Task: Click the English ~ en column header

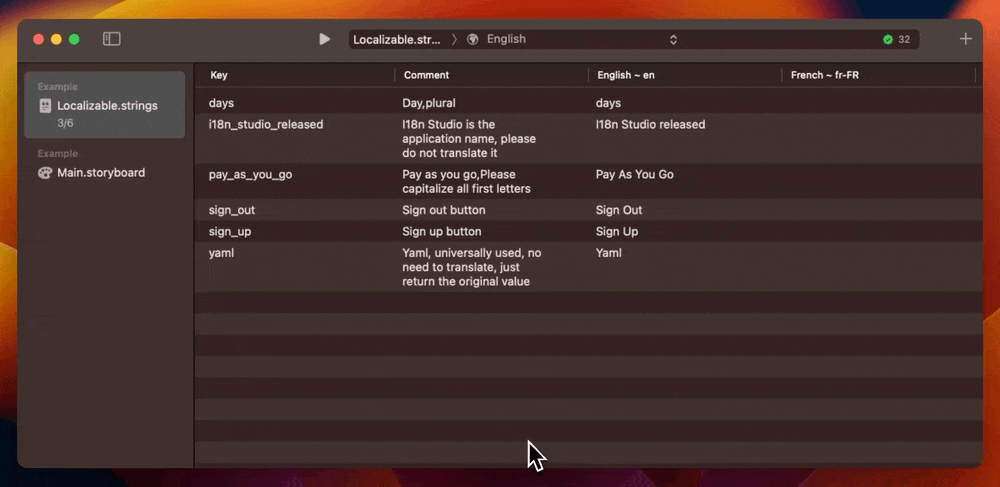Action: pyautogui.click(x=626, y=75)
